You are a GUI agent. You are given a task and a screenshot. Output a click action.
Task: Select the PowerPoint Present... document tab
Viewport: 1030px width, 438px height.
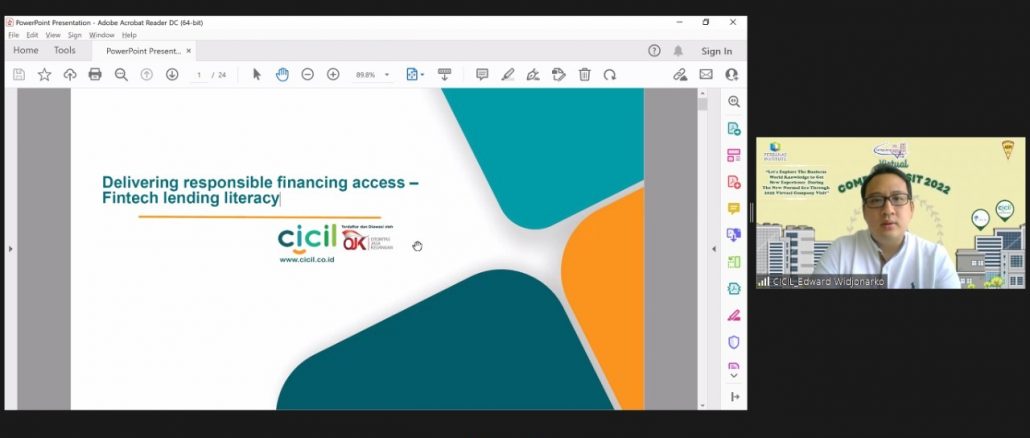point(143,51)
